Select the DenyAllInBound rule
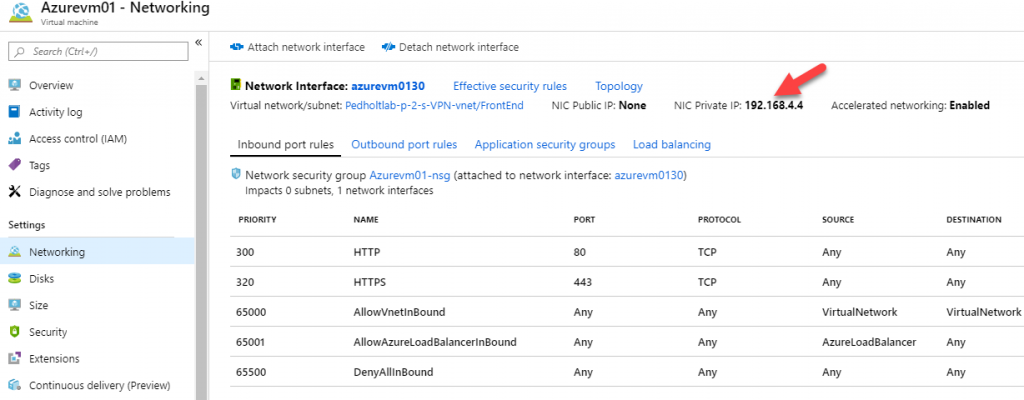Viewport: 1024px width, 400px height. 627,372
